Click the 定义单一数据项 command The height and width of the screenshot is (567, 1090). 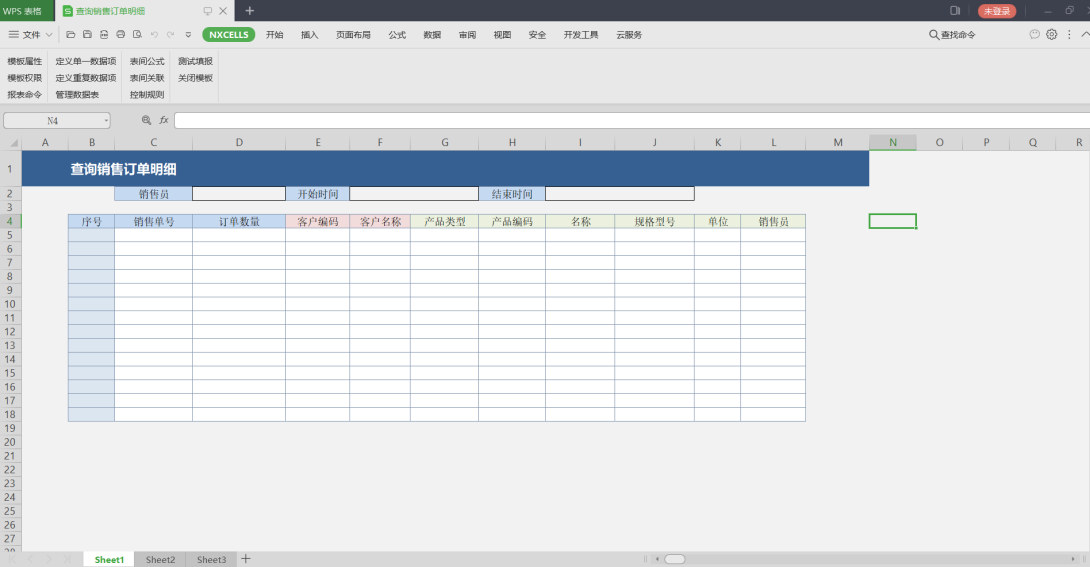click(86, 61)
